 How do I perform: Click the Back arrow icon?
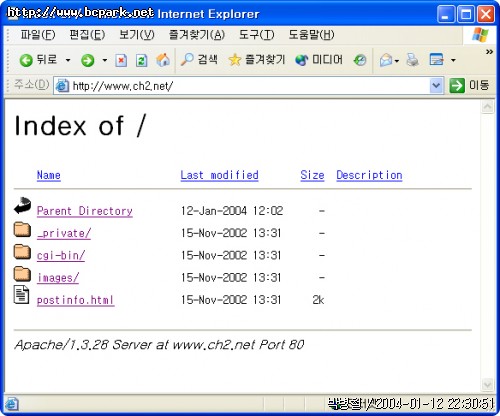26,60
